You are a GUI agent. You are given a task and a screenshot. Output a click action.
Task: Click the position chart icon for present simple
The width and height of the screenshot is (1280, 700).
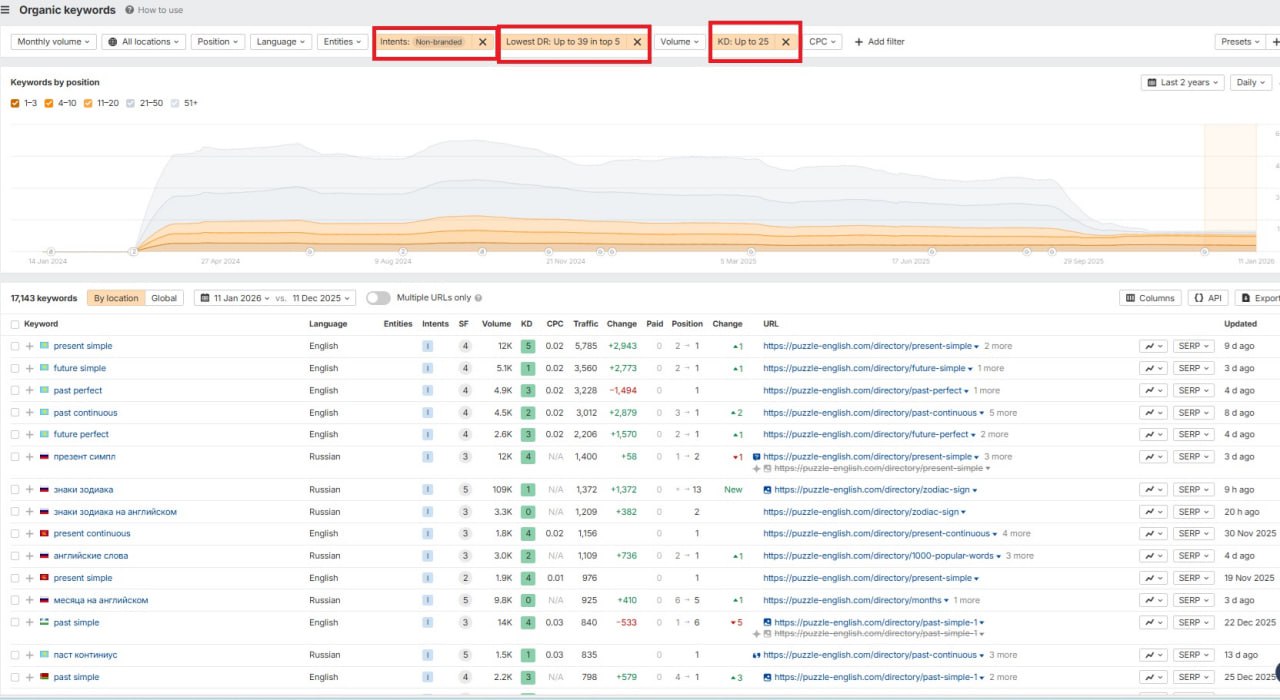click(x=1153, y=346)
